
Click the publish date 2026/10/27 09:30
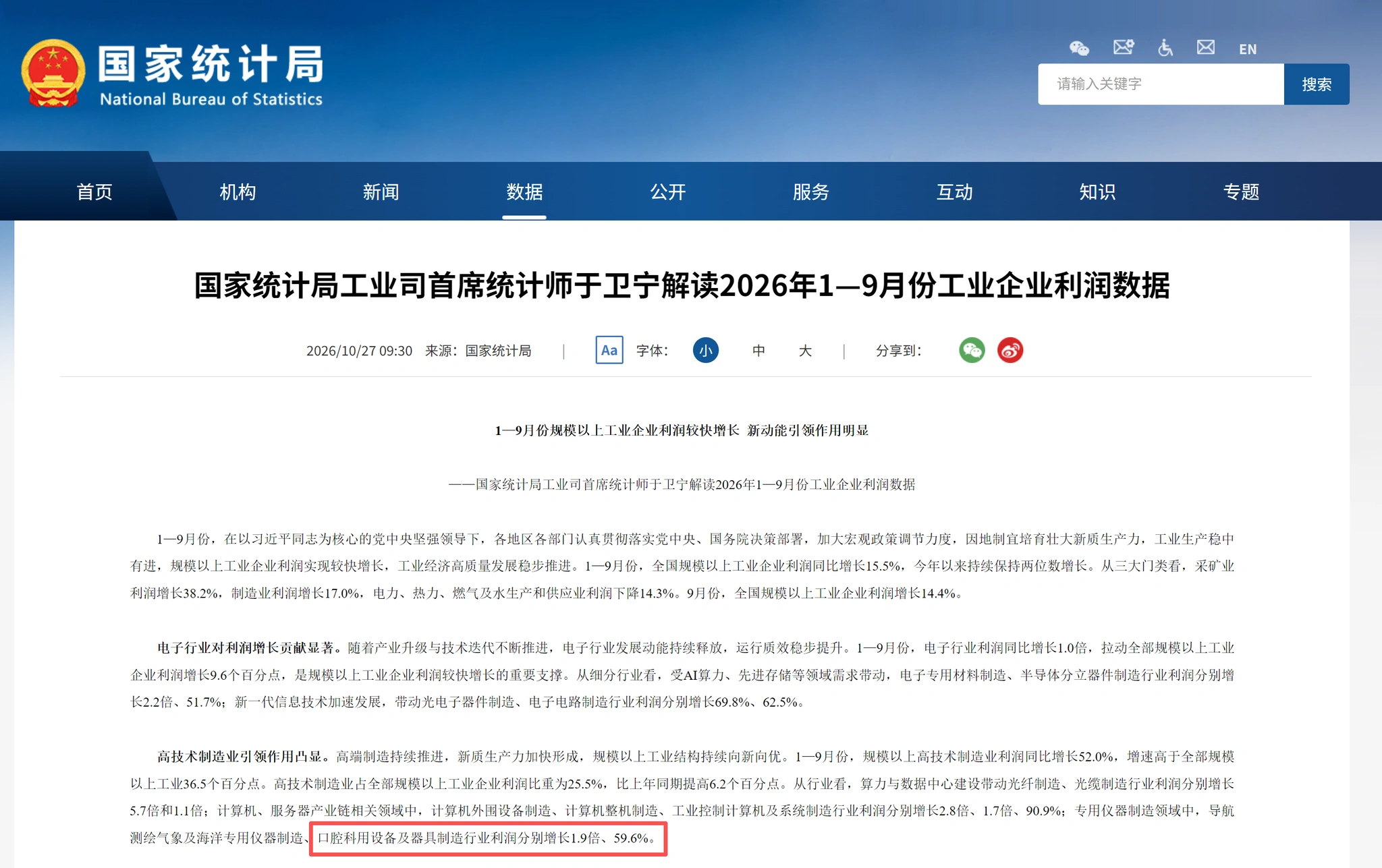[359, 351]
